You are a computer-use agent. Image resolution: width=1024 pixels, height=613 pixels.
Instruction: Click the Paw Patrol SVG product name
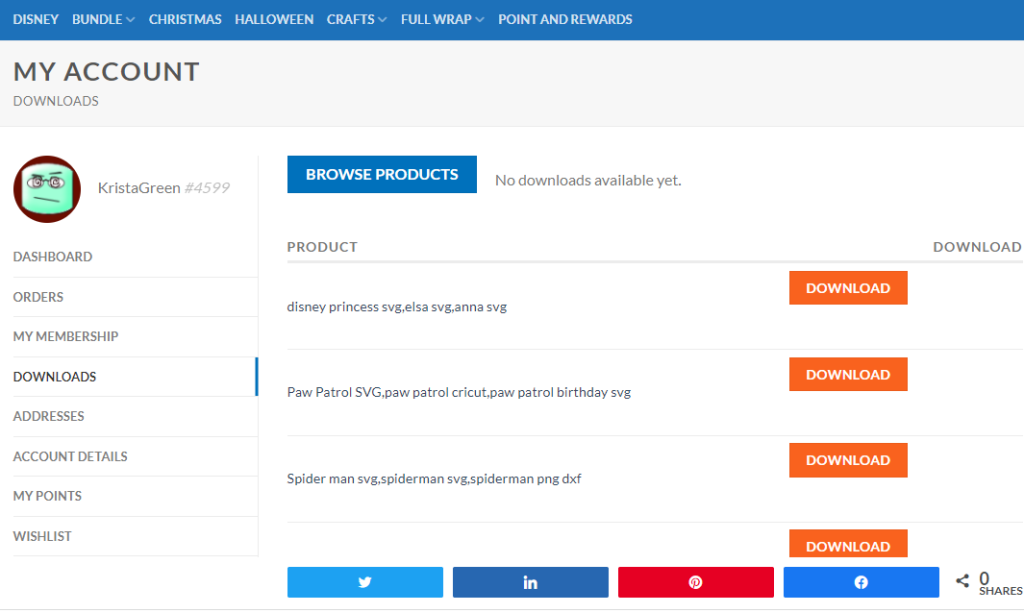[459, 392]
